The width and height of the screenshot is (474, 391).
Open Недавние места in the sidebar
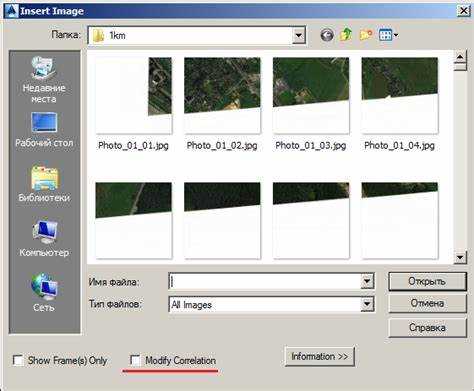click(x=44, y=80)
